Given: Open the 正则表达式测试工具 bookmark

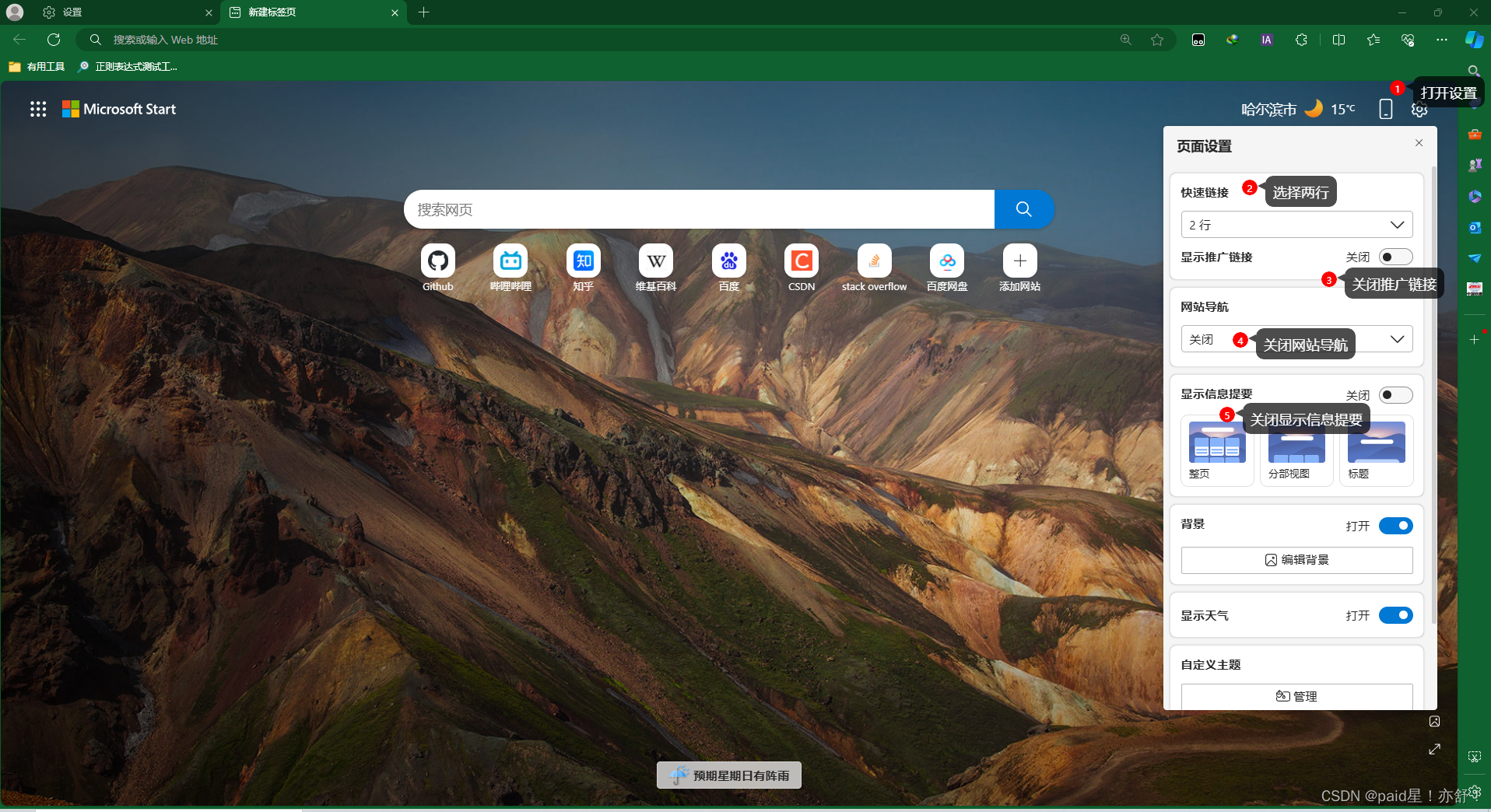Looking at the screenshot, I should coord(128,67).
